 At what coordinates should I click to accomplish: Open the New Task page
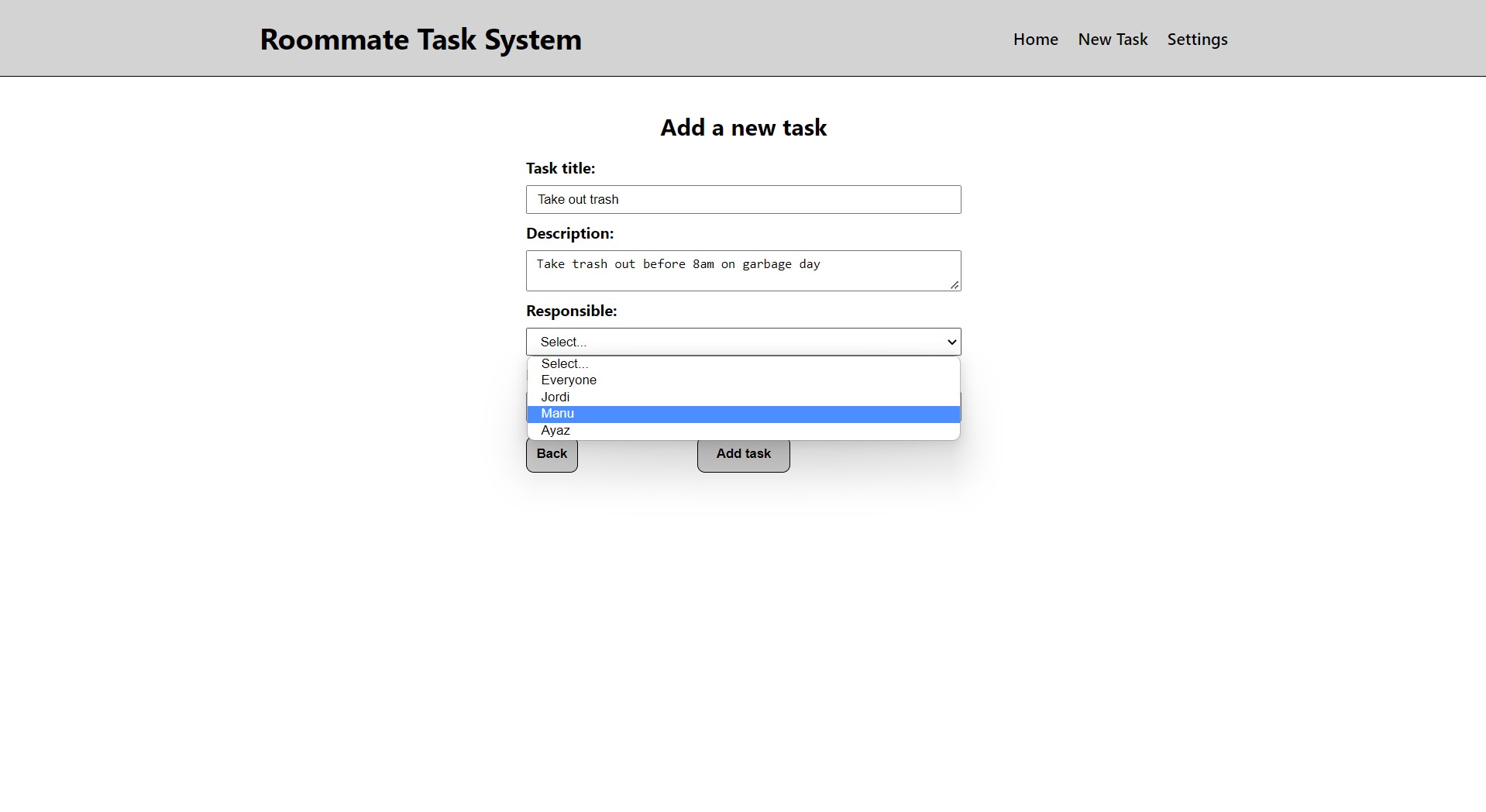tap(1112, 39)
